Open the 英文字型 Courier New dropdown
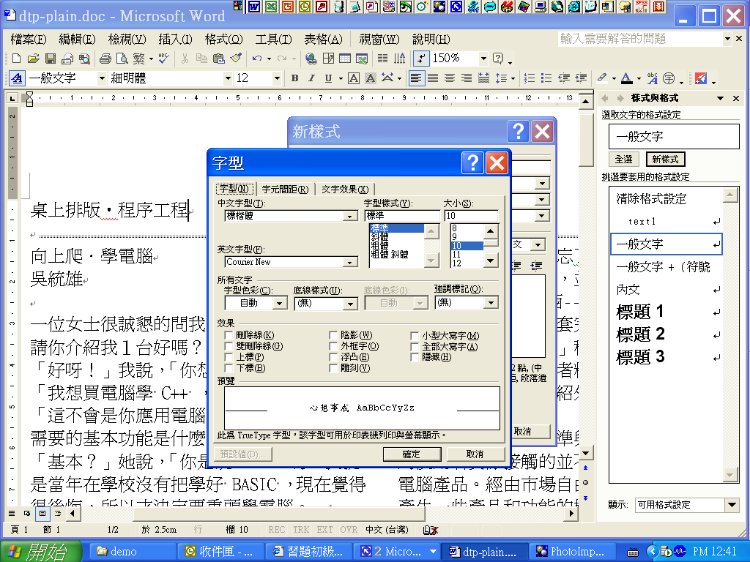 coord(351,262)
